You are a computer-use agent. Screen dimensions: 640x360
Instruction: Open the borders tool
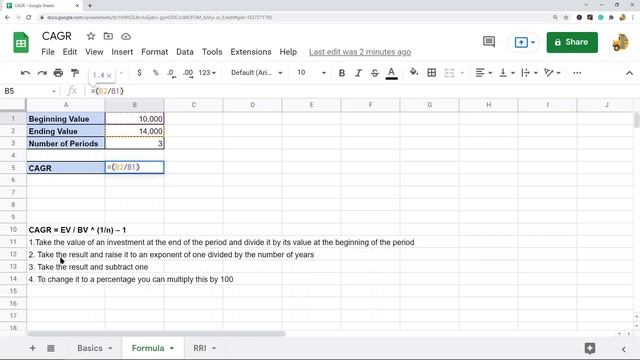point(431,73)
